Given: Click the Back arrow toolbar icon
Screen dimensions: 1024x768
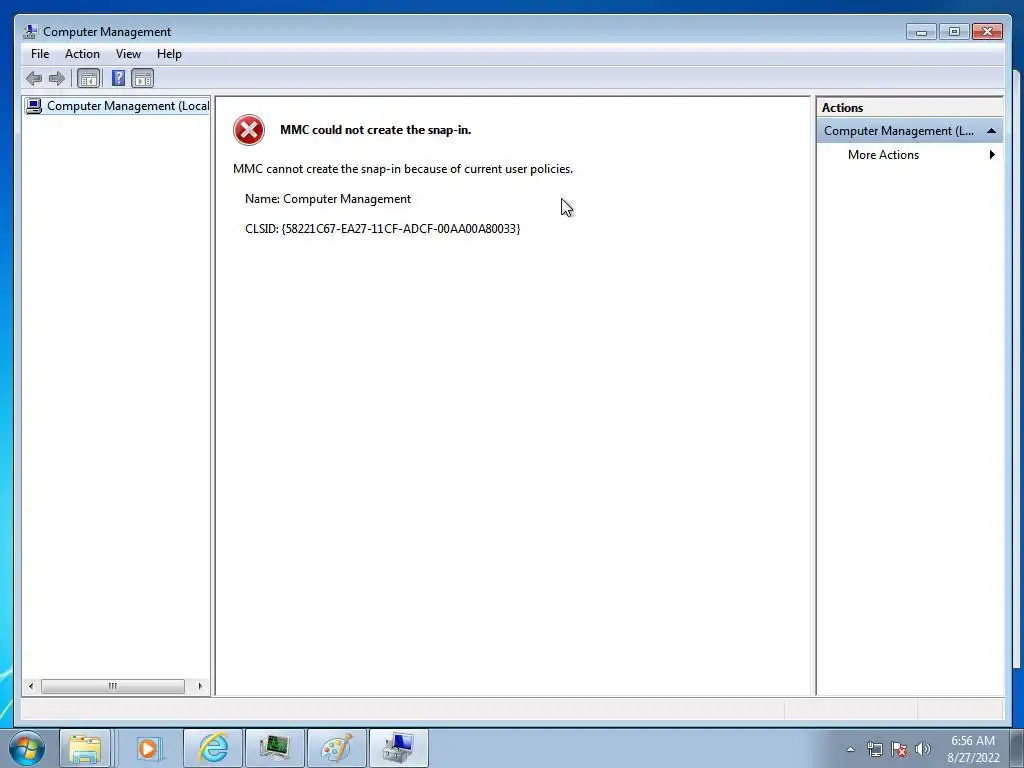Looking at the screenshot, I should pyautogui.click(x=34, y=78).
